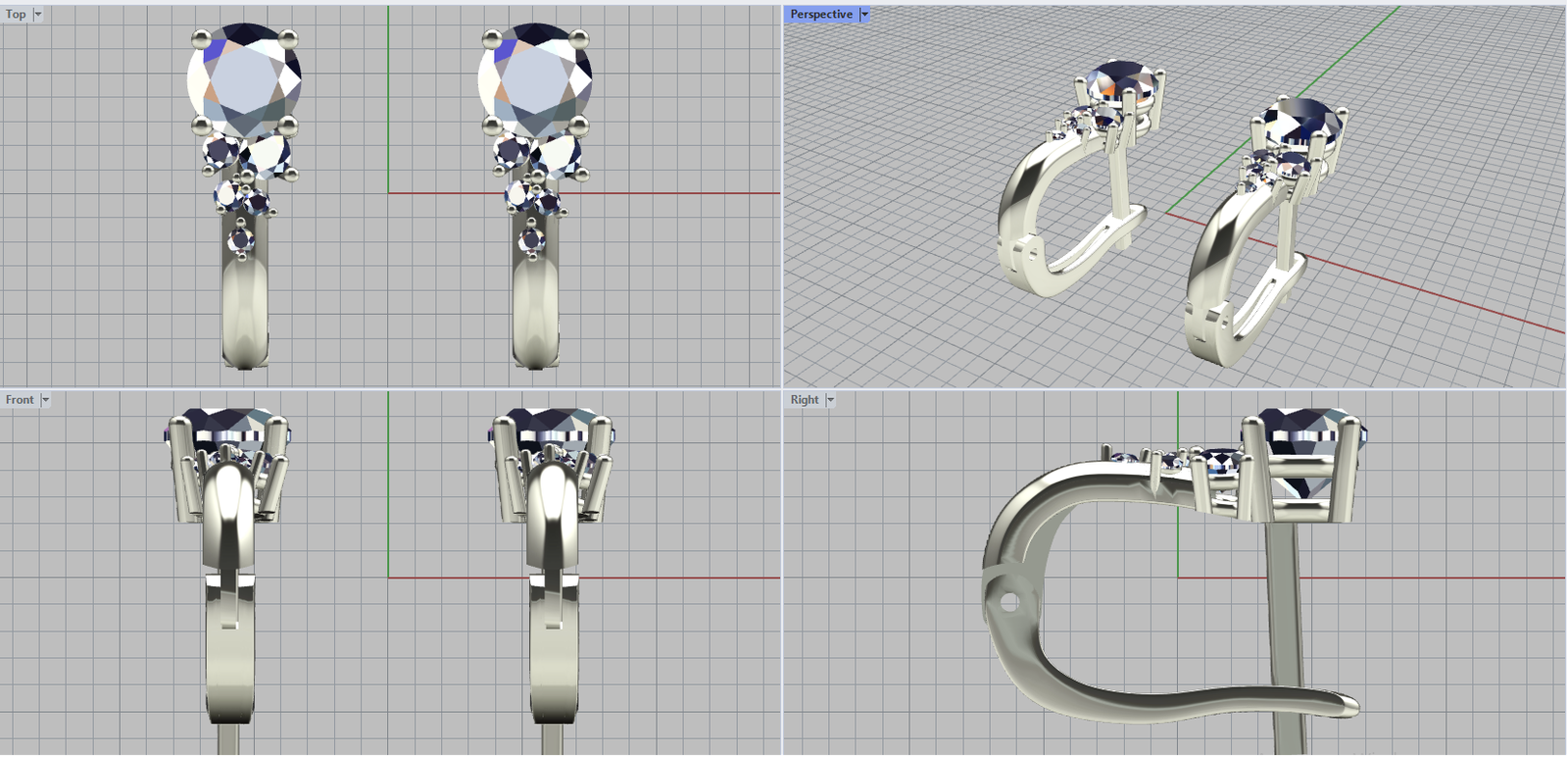The image size is (1568, 757).
Task: Select the left earring's large gemstone in Top viewport
Action: (244, 81)
